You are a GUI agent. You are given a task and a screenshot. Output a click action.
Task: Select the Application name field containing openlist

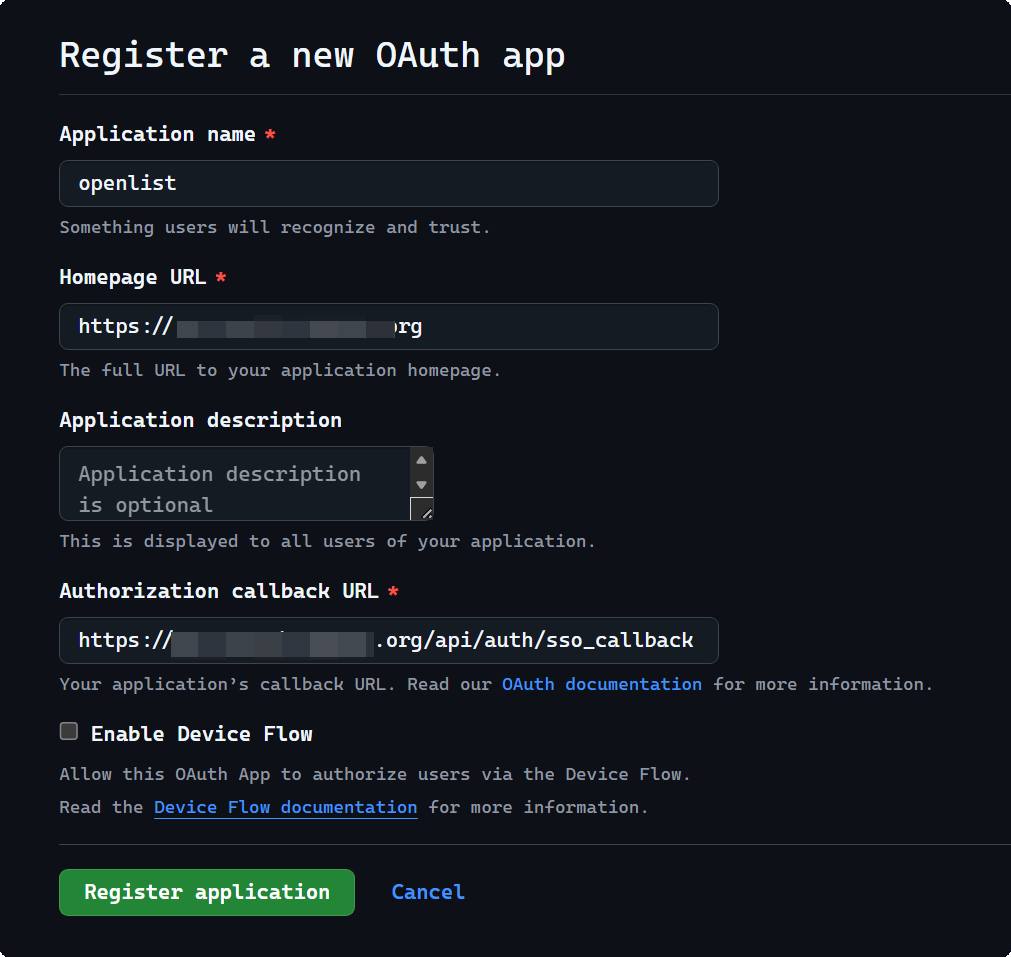(x=388, y=183)
